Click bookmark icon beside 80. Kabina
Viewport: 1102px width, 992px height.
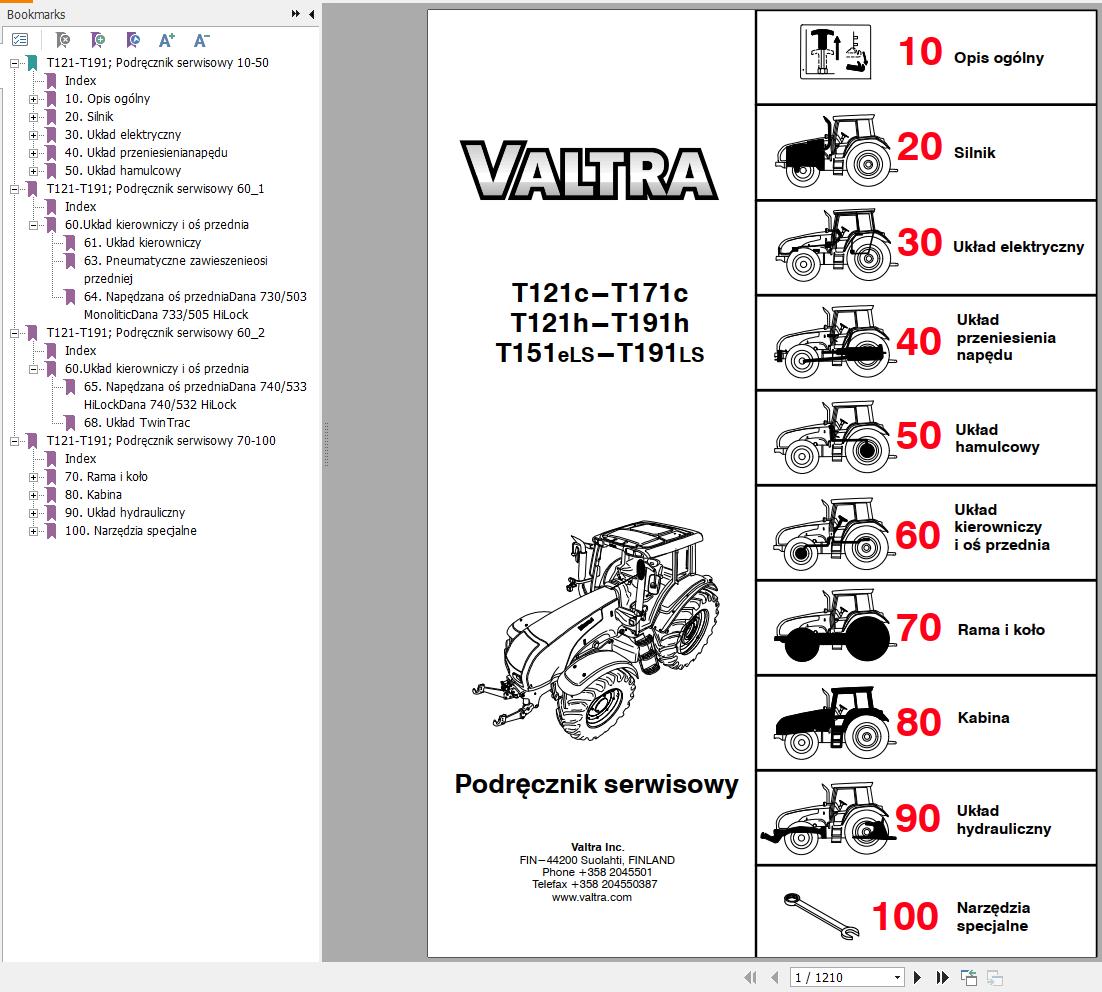(x=51, y=495)
